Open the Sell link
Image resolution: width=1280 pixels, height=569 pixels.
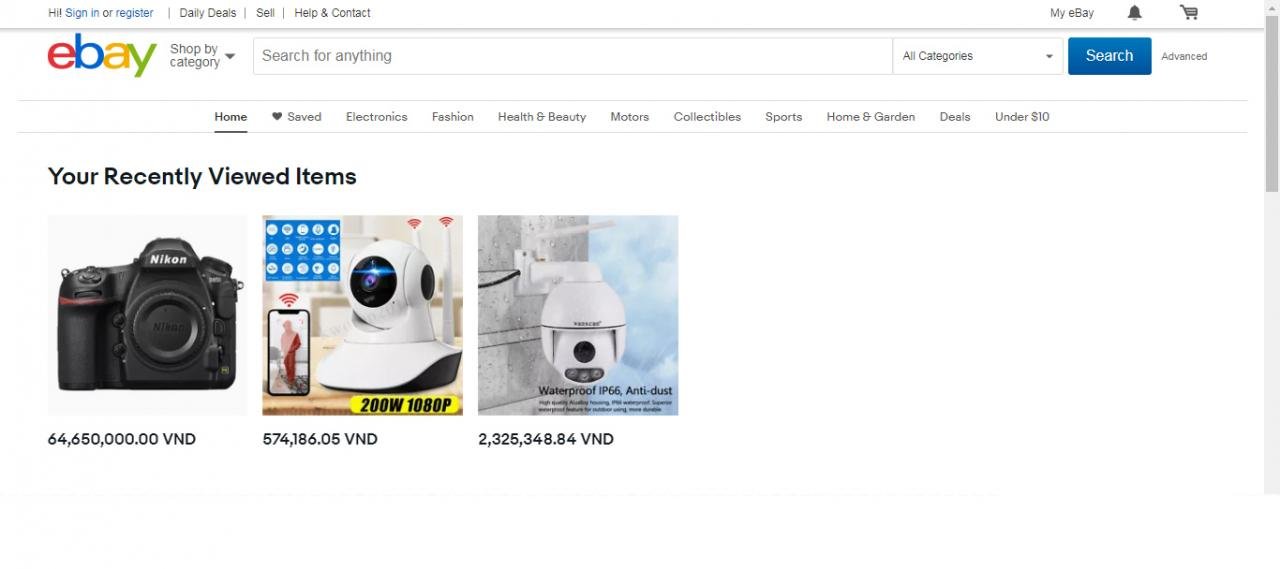pyautogui.click(x=265, y=13)
